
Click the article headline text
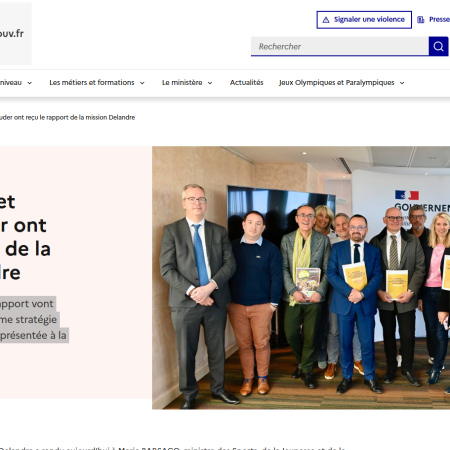(x=25, y=237)
